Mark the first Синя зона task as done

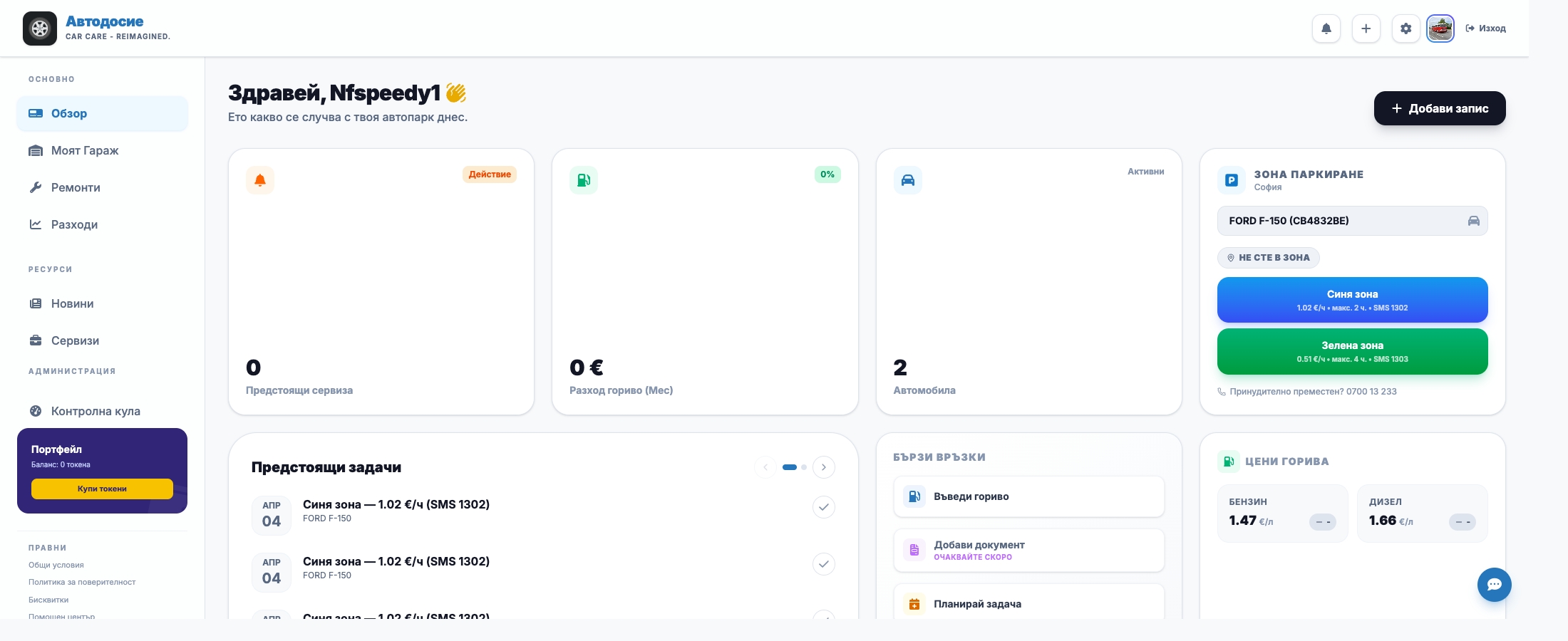tap(824, 507)
